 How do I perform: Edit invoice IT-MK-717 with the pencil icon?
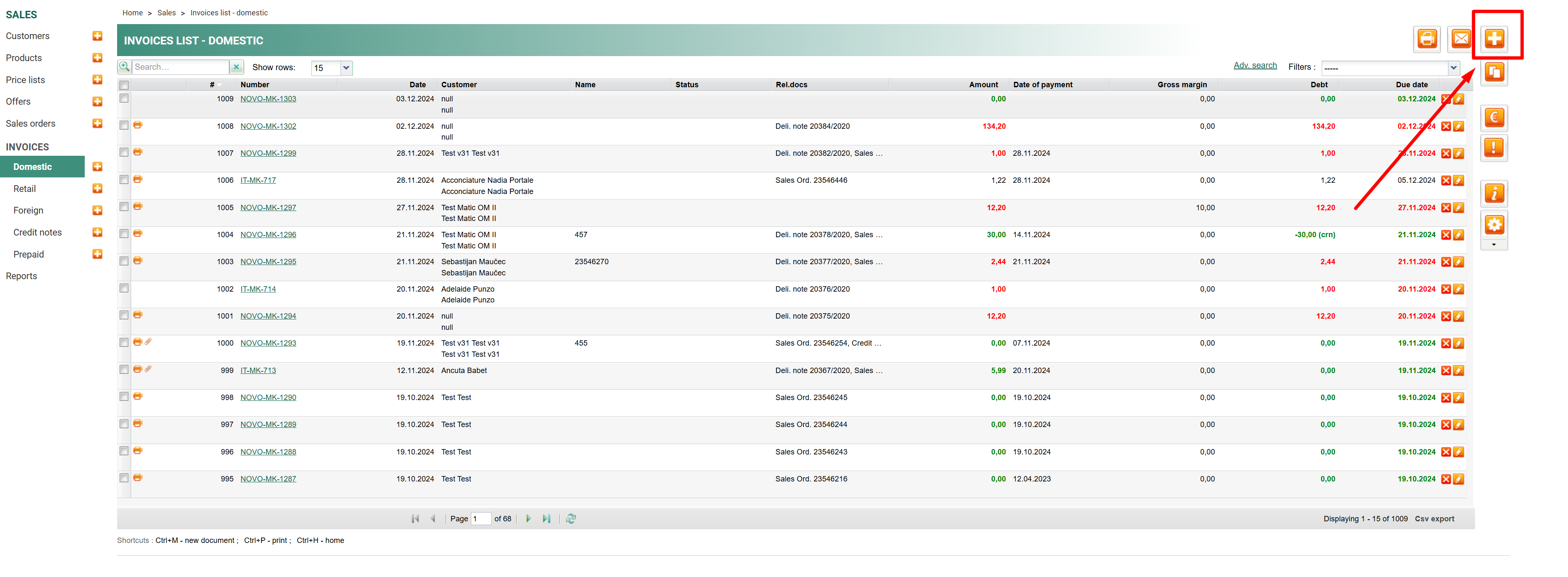[x=1458, y=181]
